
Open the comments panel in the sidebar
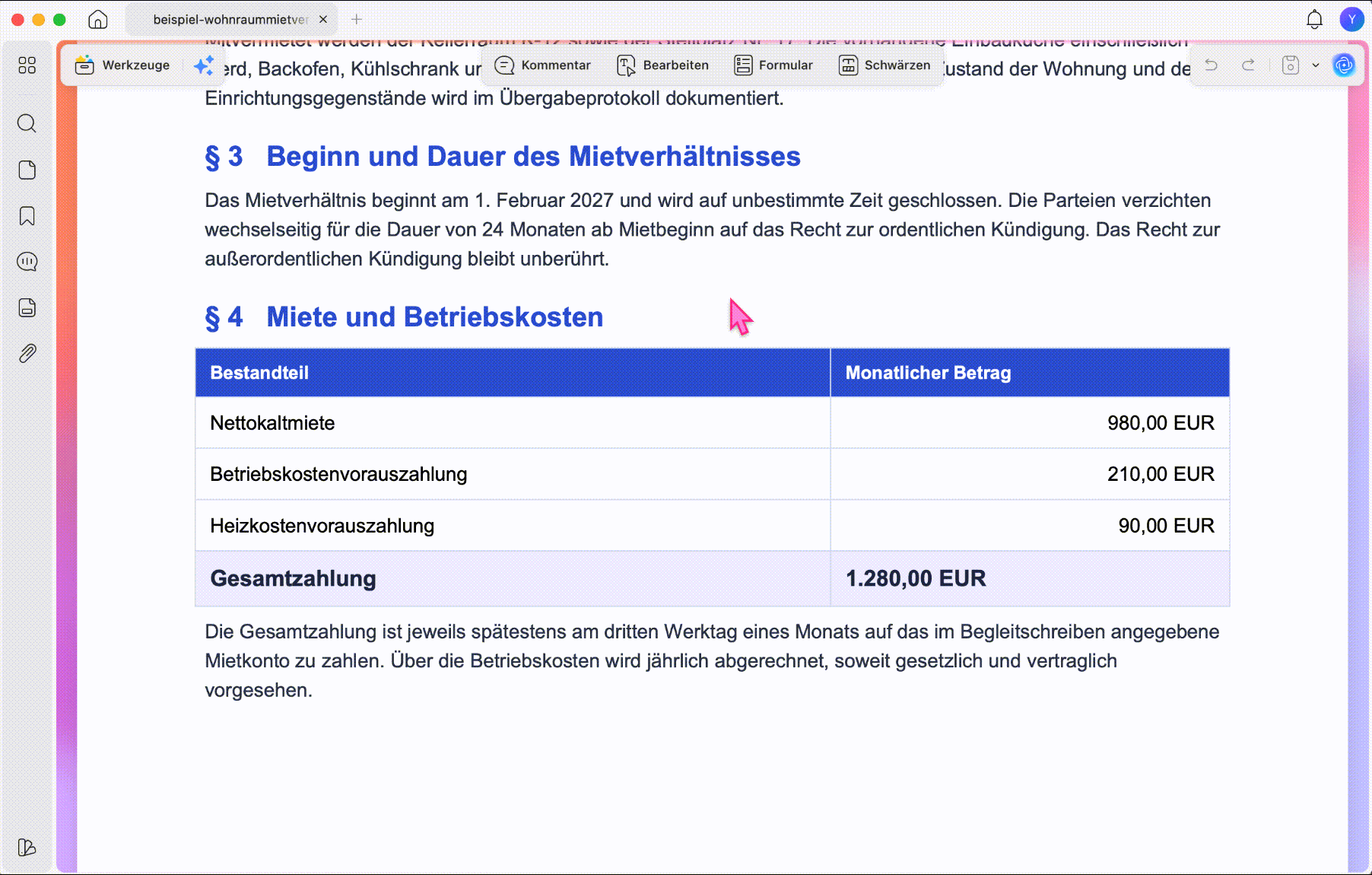click(x=27, y=262)
